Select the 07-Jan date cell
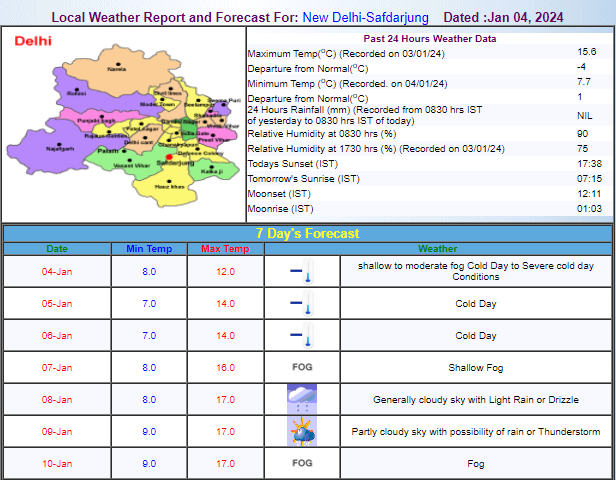This screenshot has width=616, height=480. 57,368
